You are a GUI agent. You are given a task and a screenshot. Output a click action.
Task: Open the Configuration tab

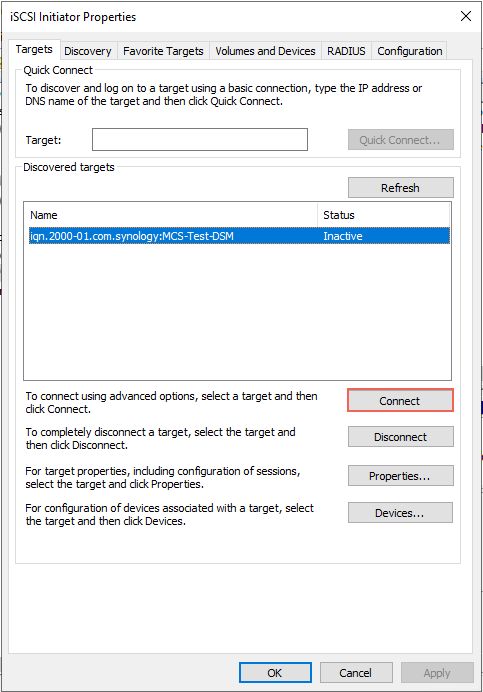(x=410, y=51)
